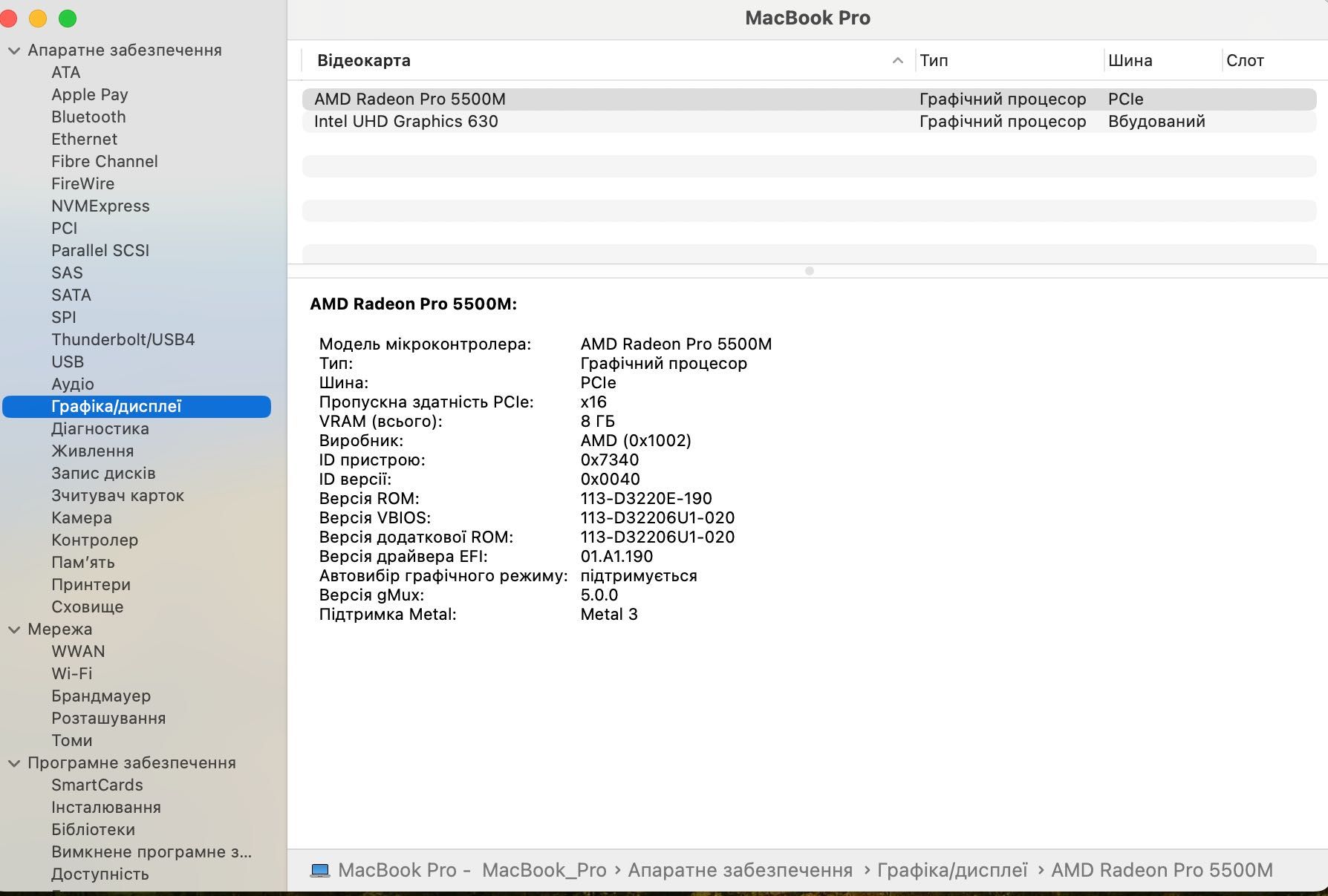Screen dimensions: 1328x896
Task: Click Апаратне забезпечення in the path bar
Action: click(x=741, y=870)
